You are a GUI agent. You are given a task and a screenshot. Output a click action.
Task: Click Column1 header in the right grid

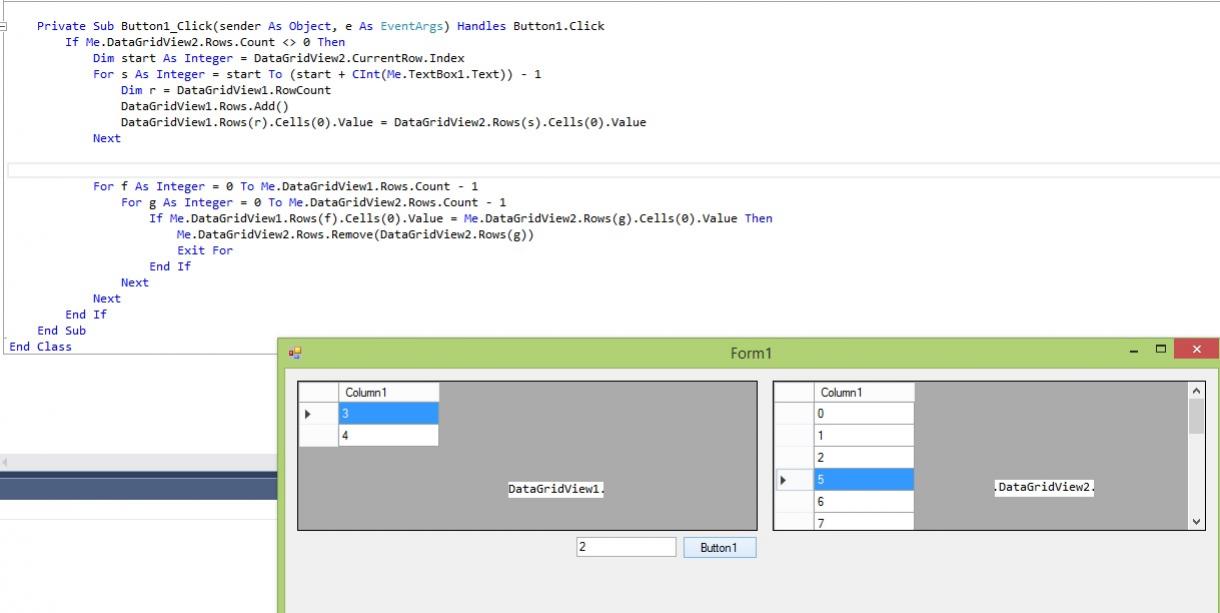tap(864, 392)
